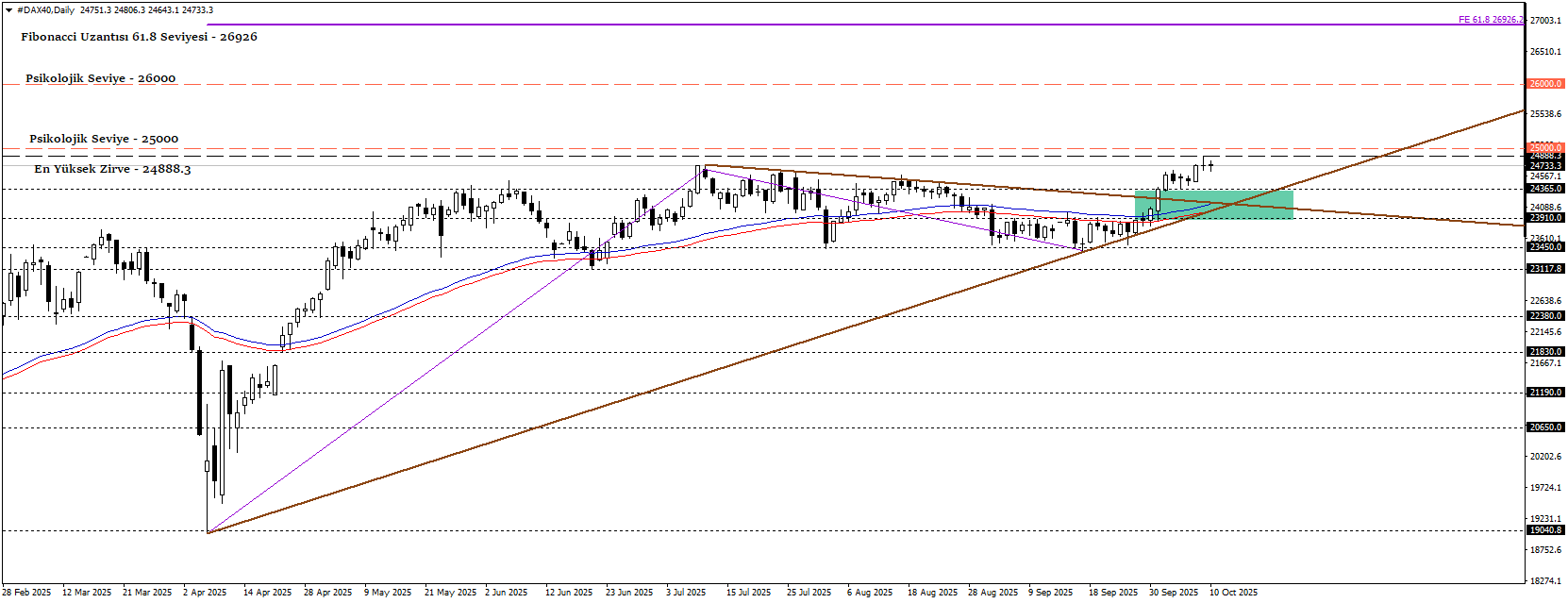Click the 19040.8 price level tag
This screenshot has height=603, width=1568.
click(1545, 530)
